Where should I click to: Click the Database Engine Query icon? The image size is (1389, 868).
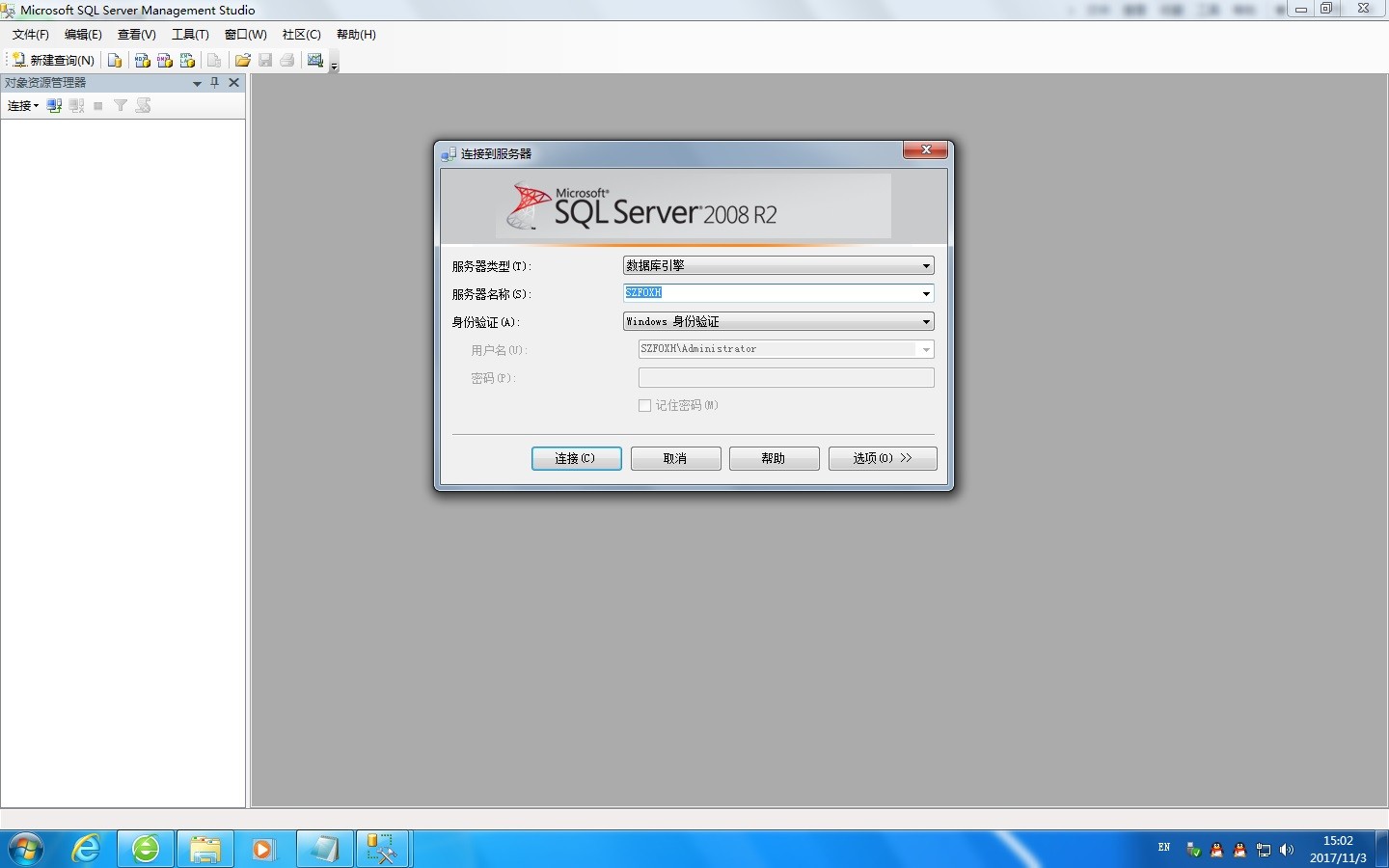(x=115, y=60)
